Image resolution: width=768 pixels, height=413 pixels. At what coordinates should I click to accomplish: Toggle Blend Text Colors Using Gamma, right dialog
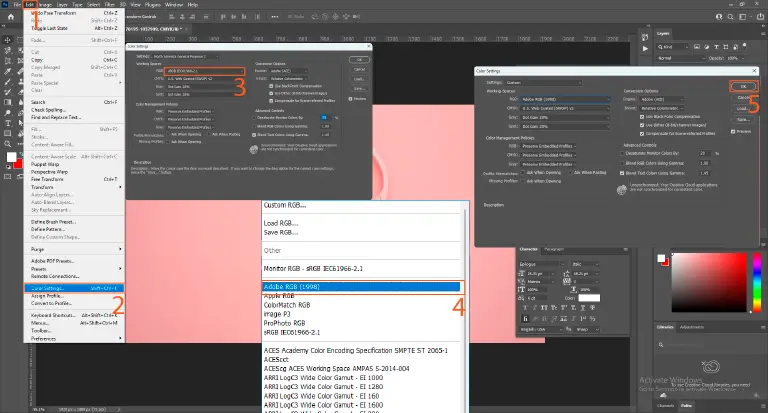click(x=622, y=173)
